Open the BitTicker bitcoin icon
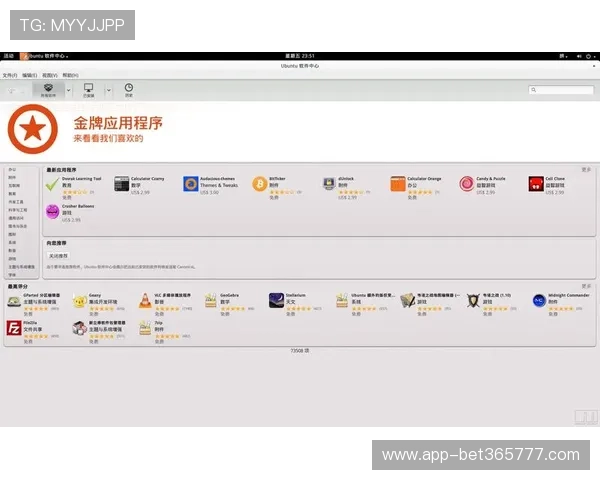Image resolution: width=600 pixels, height=480 pixels. (260, 184)
